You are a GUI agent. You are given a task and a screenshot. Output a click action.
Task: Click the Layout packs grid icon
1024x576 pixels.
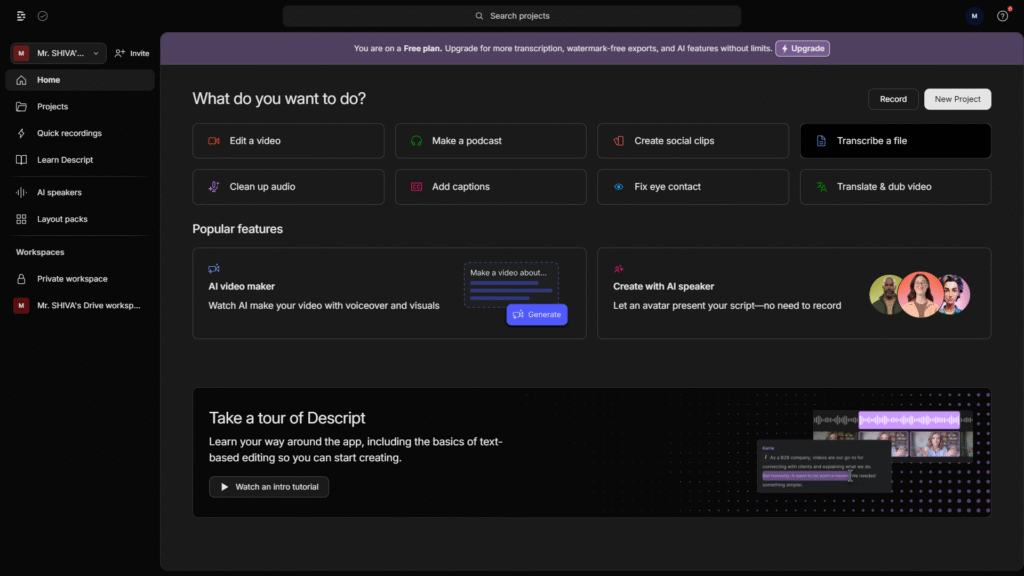tap(22, 219)
